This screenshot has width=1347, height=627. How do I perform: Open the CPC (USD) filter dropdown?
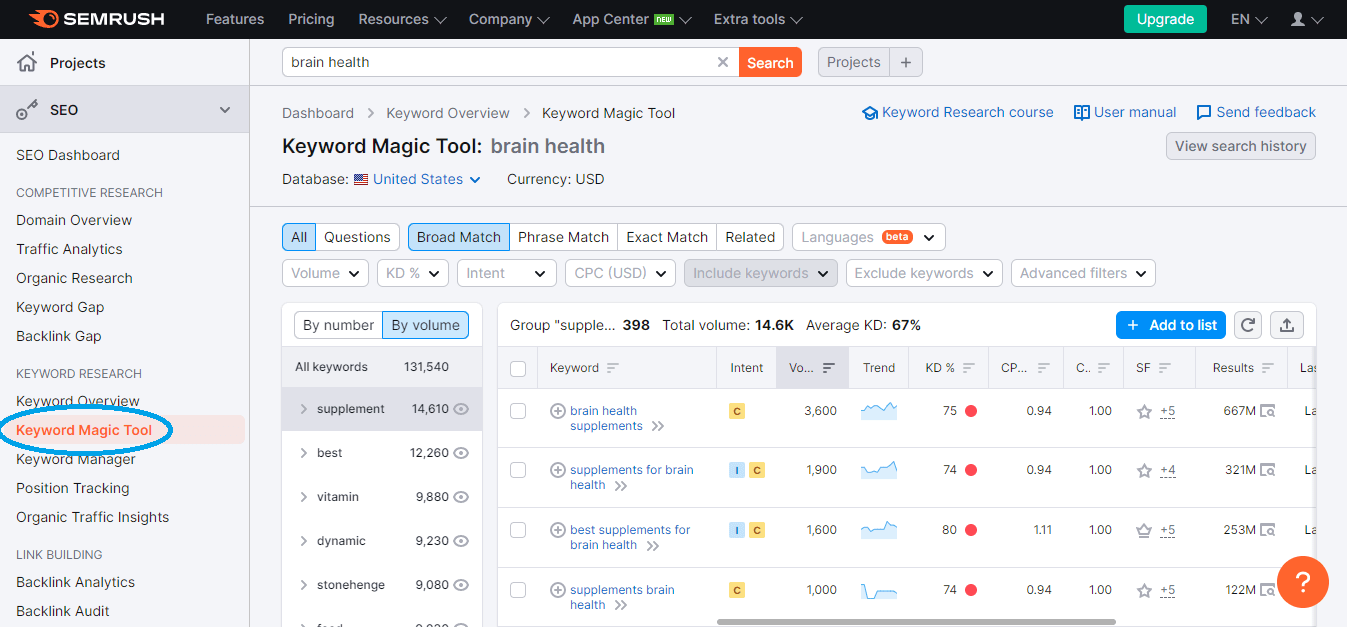[x=620, y=273]
